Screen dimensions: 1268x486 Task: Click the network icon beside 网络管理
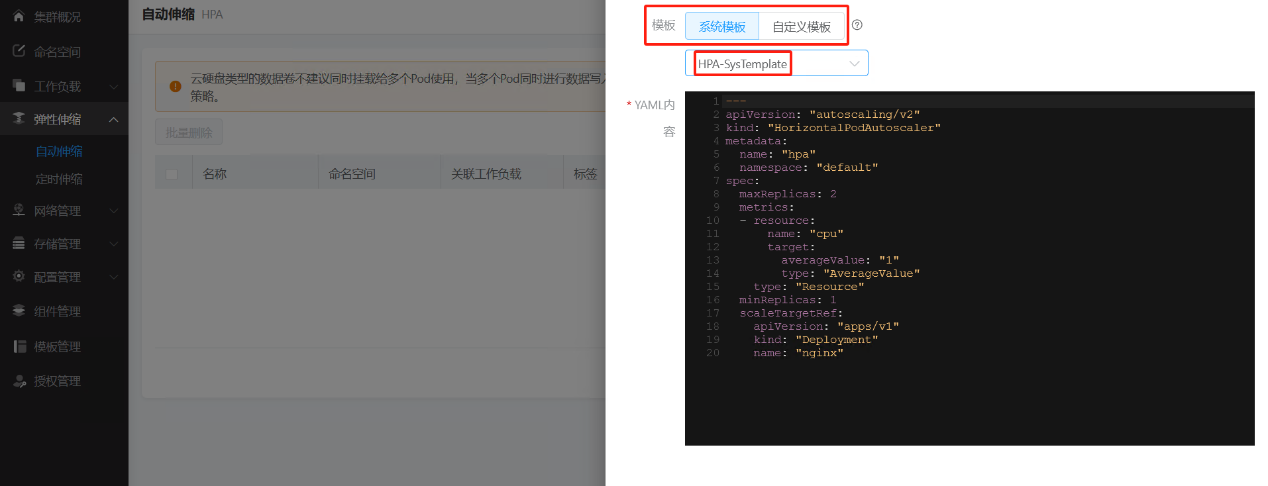[19, 210]
